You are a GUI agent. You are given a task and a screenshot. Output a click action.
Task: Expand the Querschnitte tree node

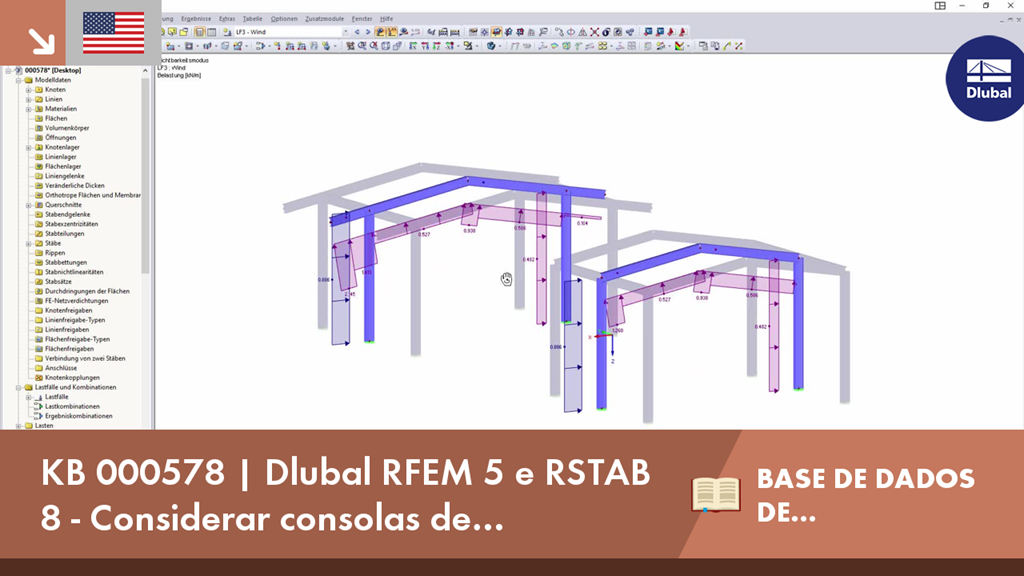tap(29, 205)
